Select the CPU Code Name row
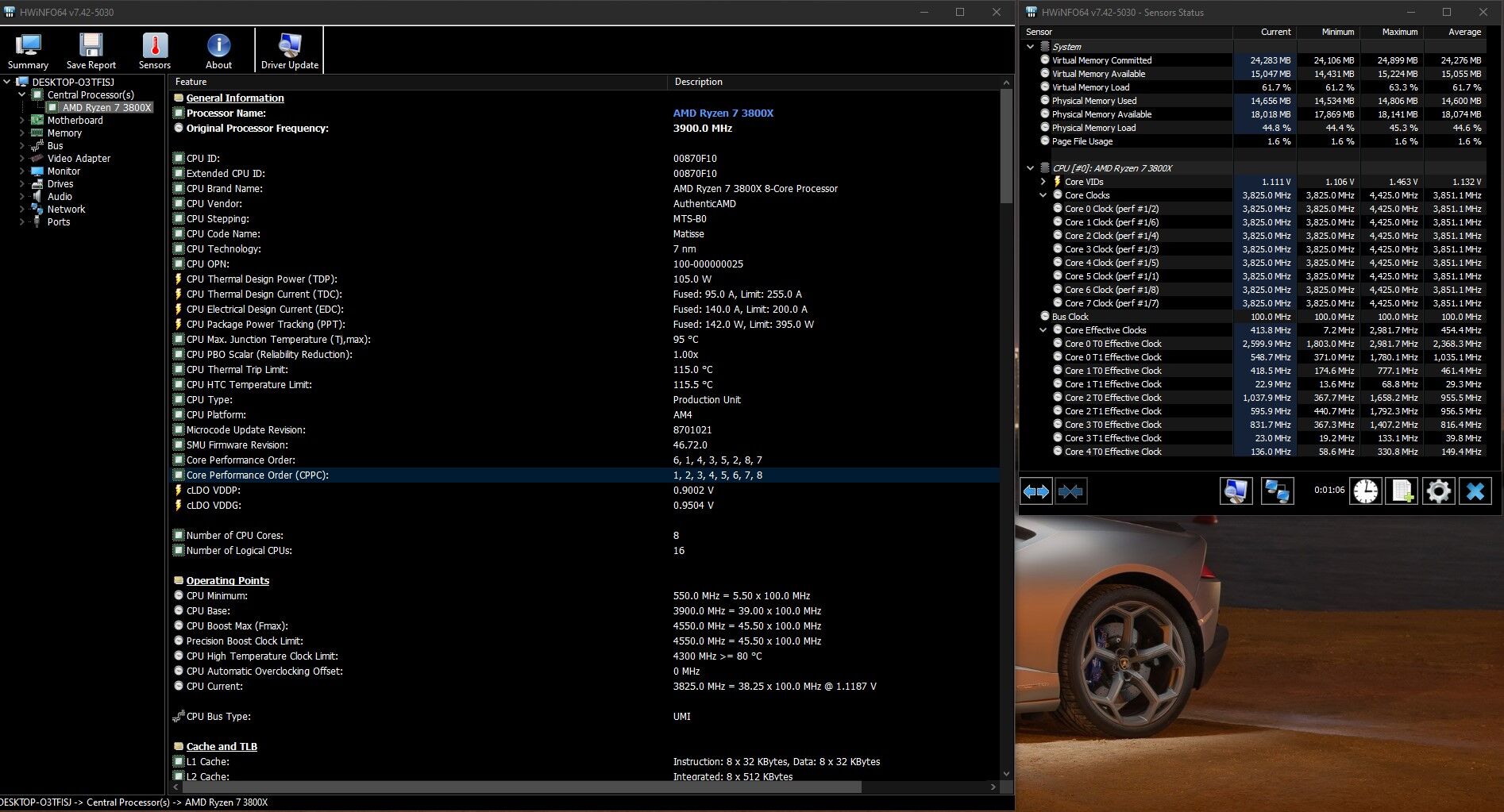 click(x=223, y=234)
